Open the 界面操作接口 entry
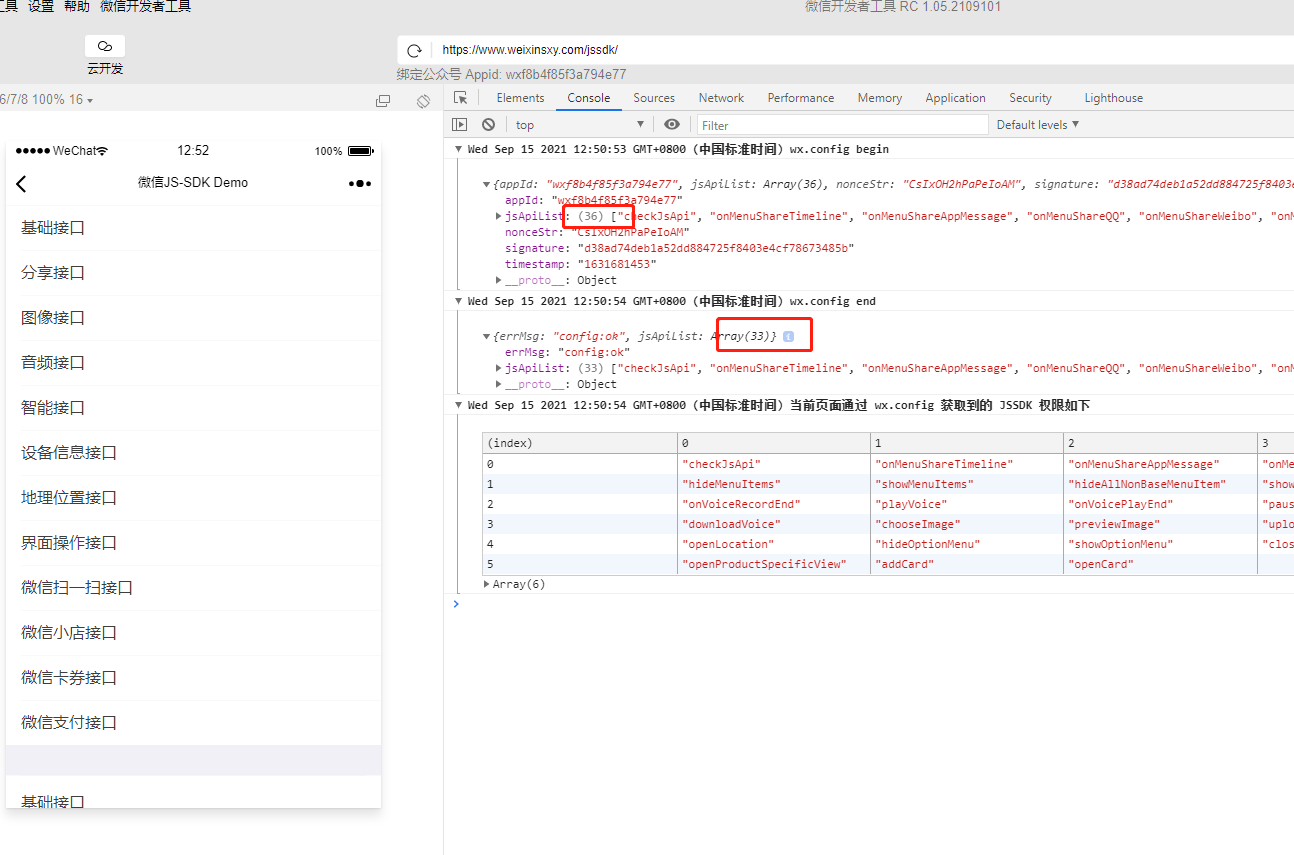The height and width of the screenshot is (855, 1294). tap(193, 542)
